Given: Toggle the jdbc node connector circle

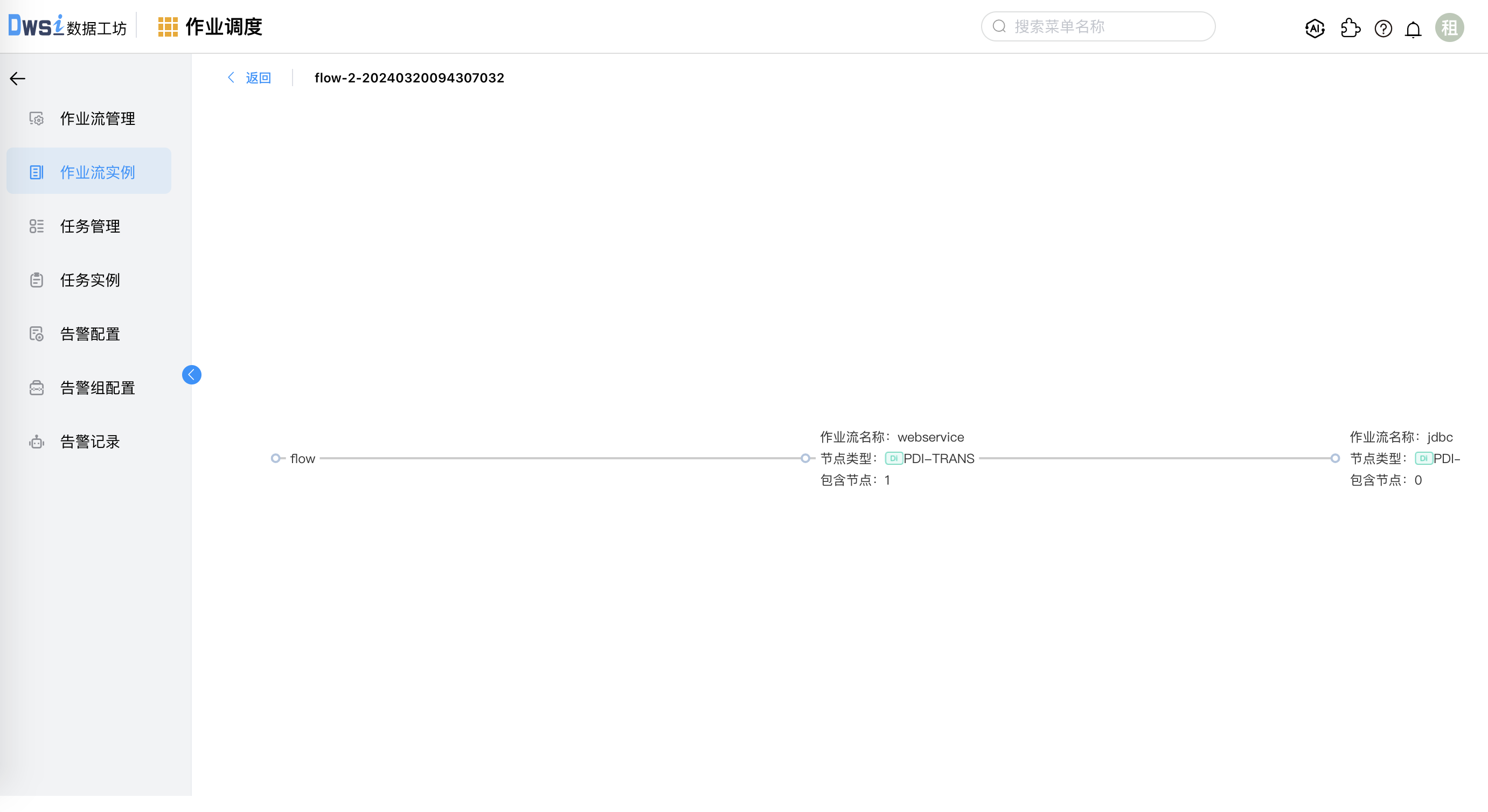Looking at the screenshot, I should tap(1335, 459).
